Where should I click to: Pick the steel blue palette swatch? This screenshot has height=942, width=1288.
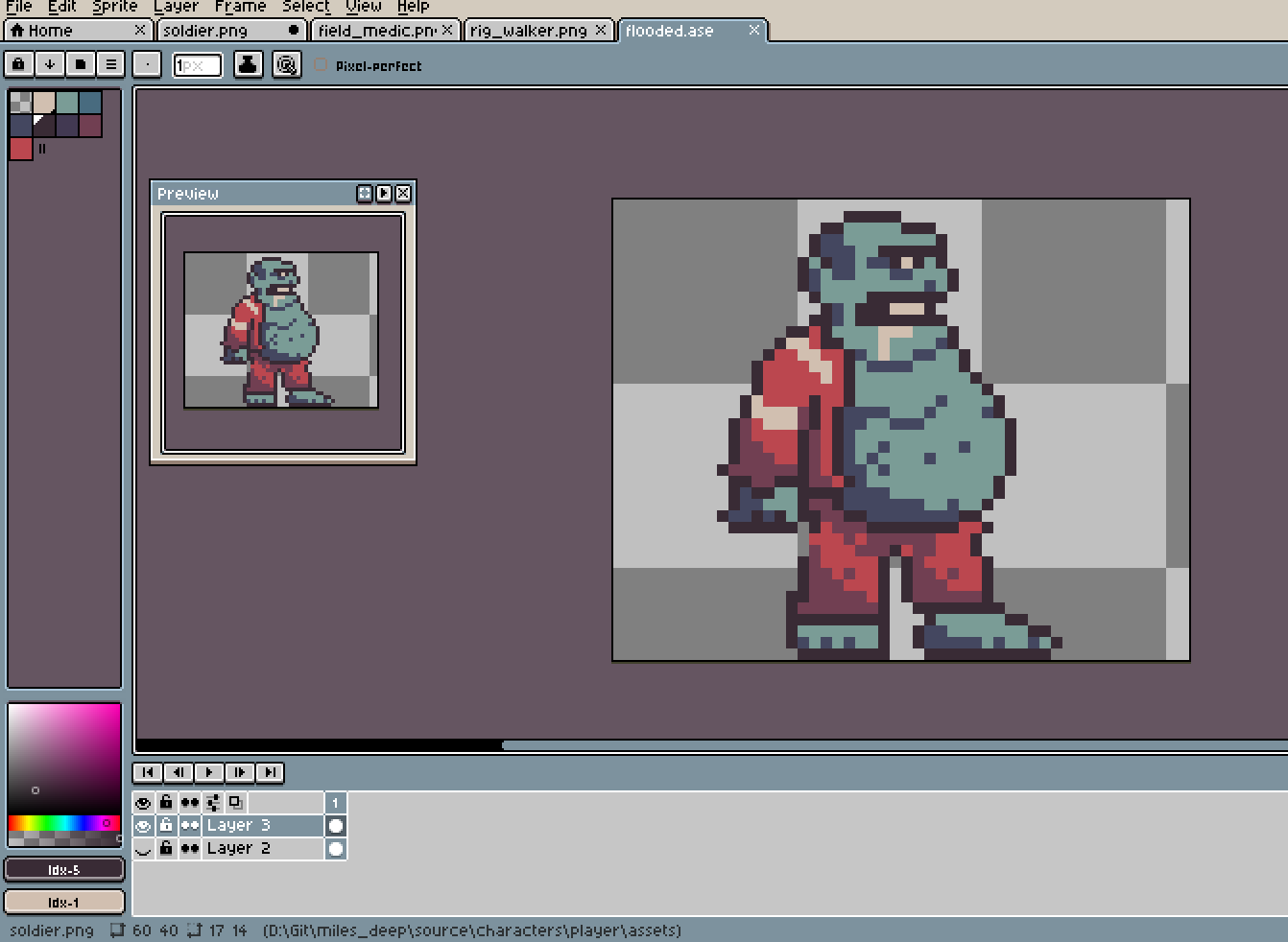point(90,102)
